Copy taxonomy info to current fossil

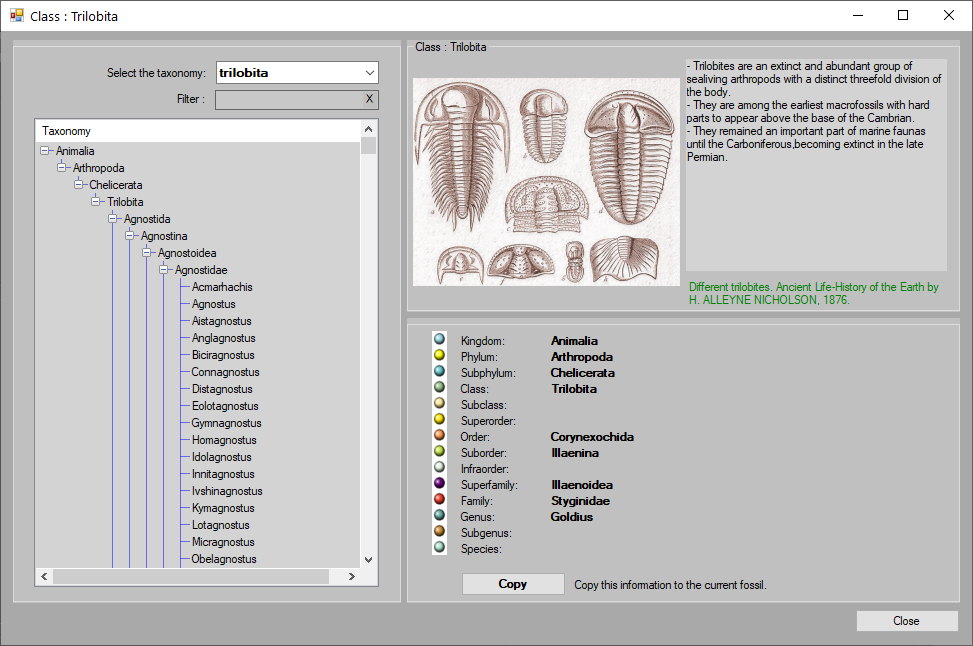tap(513, 584)
